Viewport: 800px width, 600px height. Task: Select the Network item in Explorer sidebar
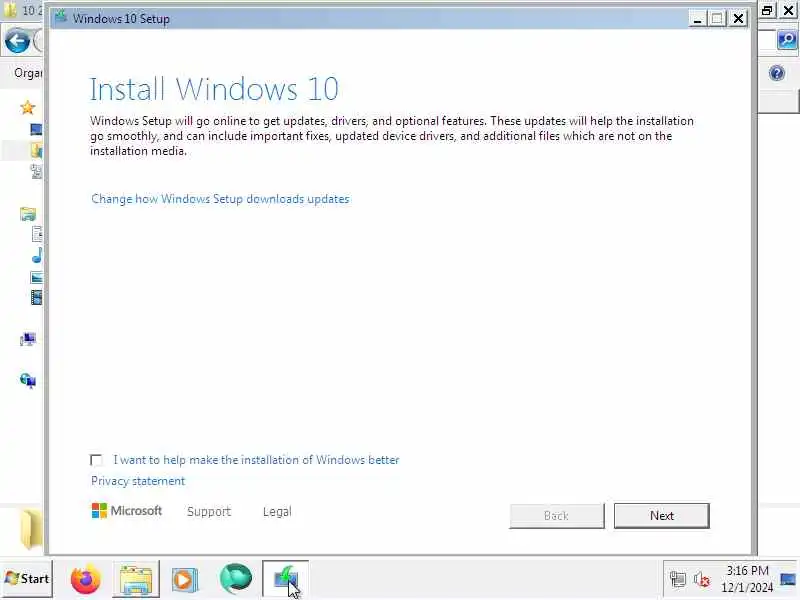(28, 380)
